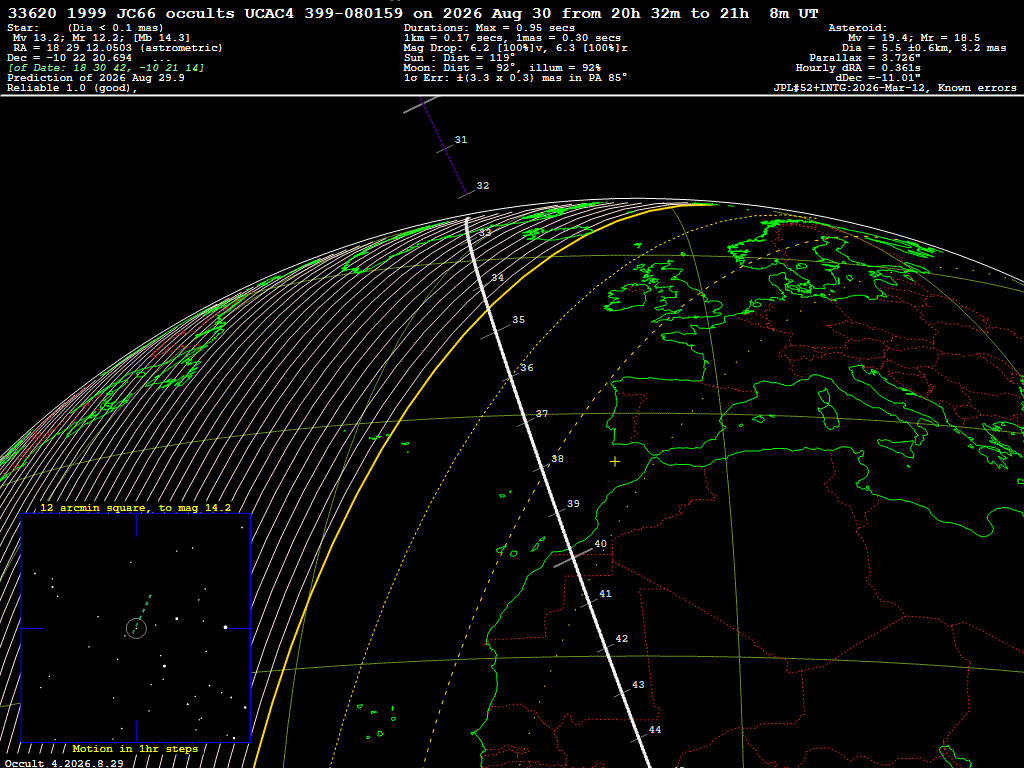The width and height of the screenshot is (1024, 768).
Task: Click the green 'of Date' coordinates text
Action: (106, 68)
